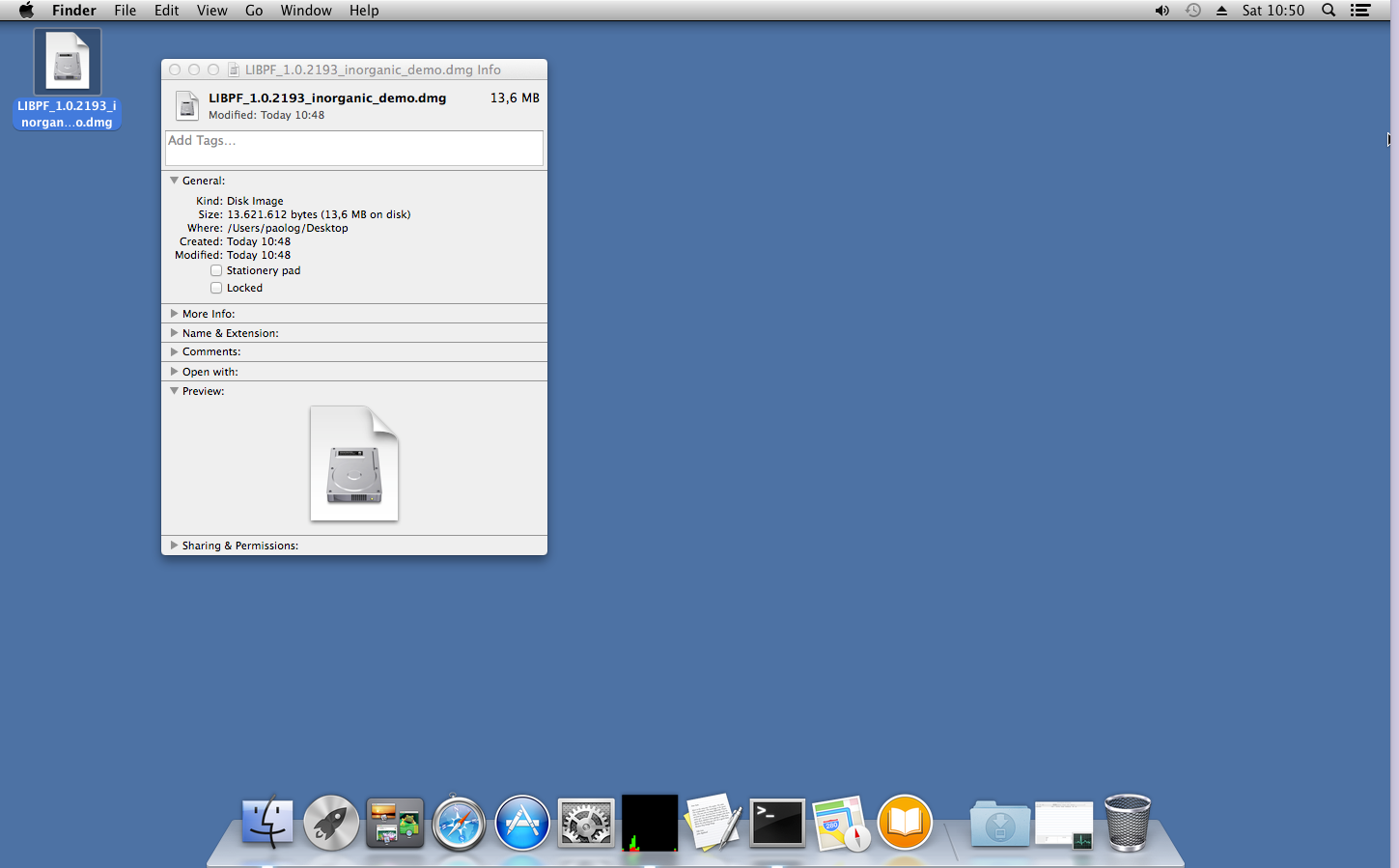Open System Preferences in the Dock
1399x868 pixels.
[586, 824]
